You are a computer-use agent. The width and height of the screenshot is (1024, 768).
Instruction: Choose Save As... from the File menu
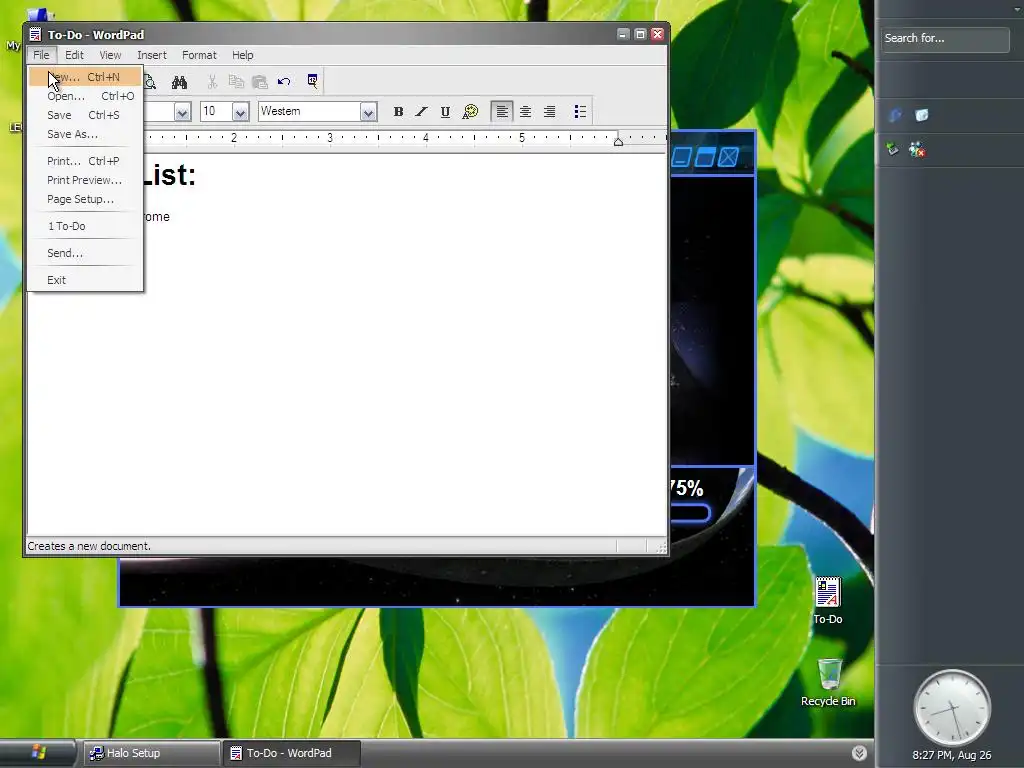click(85, 134)
